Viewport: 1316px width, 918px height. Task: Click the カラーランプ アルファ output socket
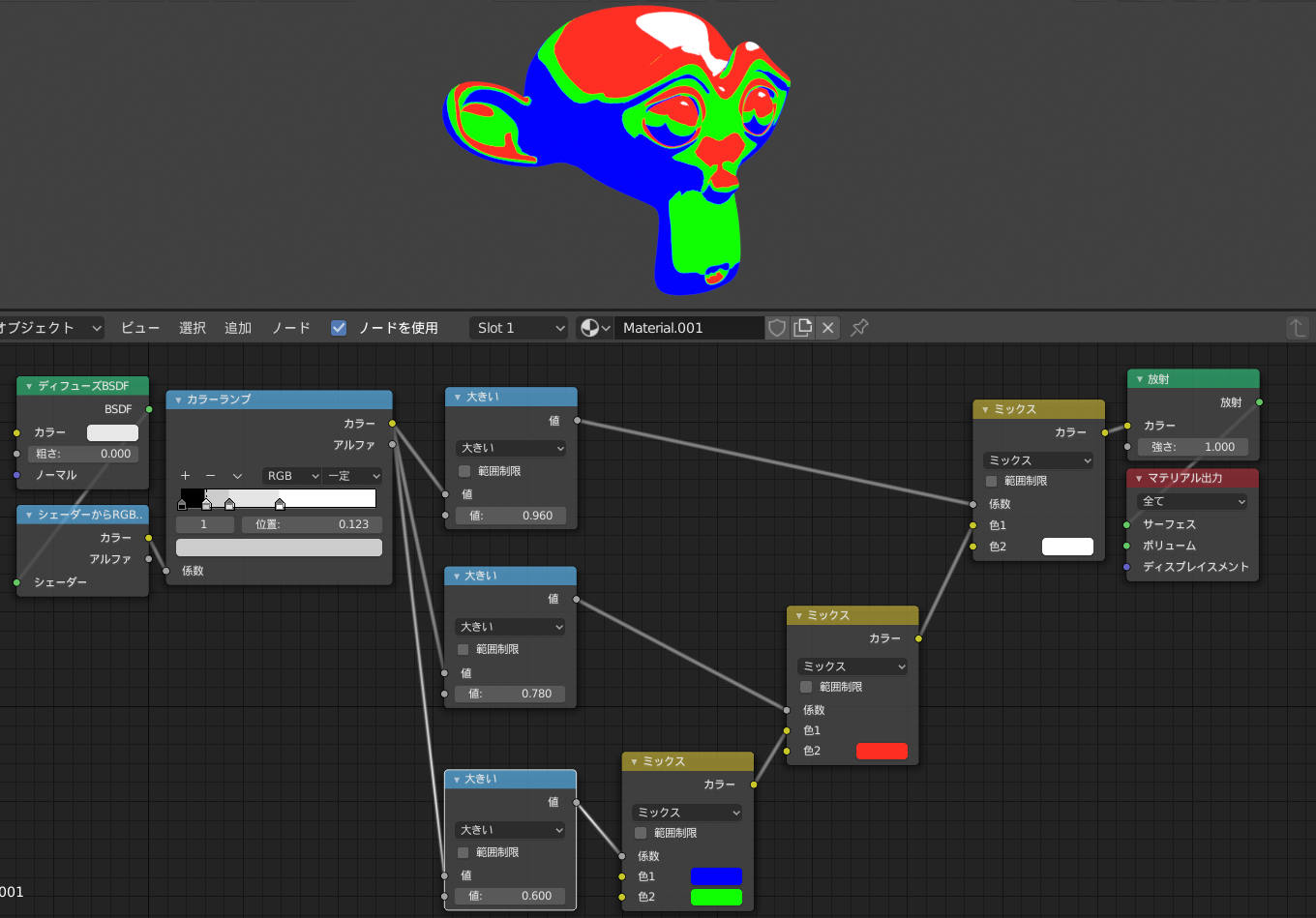click(392, 445)
